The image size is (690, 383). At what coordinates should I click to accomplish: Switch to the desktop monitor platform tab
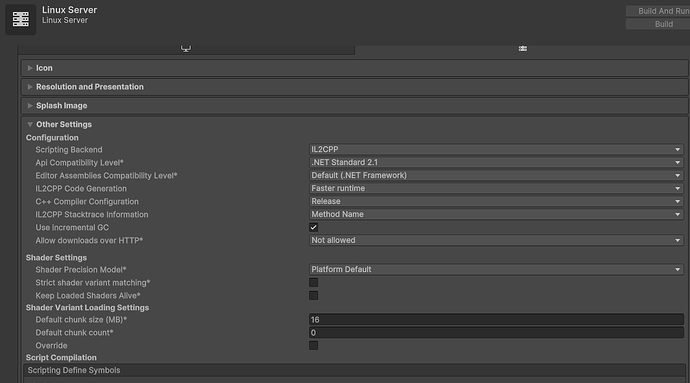(x=186, y=48)
